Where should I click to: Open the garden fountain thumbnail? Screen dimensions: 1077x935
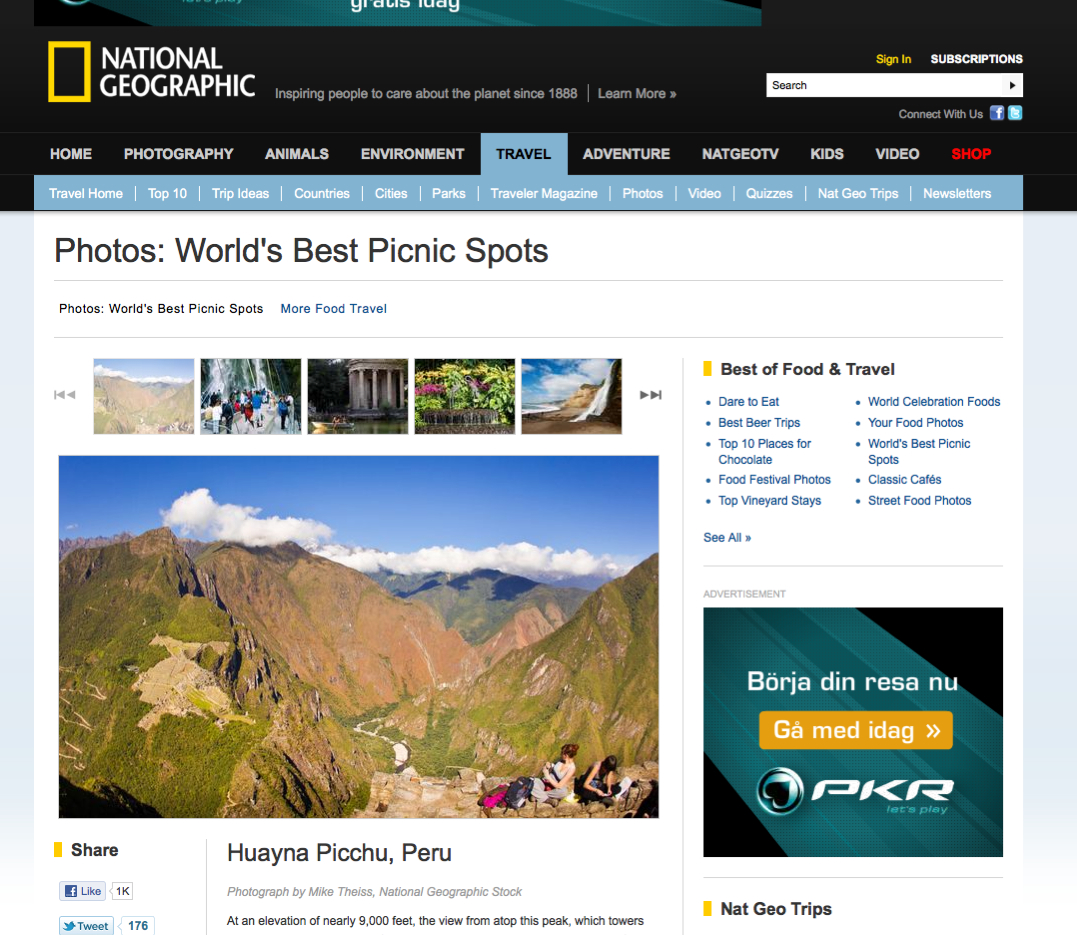465,396
